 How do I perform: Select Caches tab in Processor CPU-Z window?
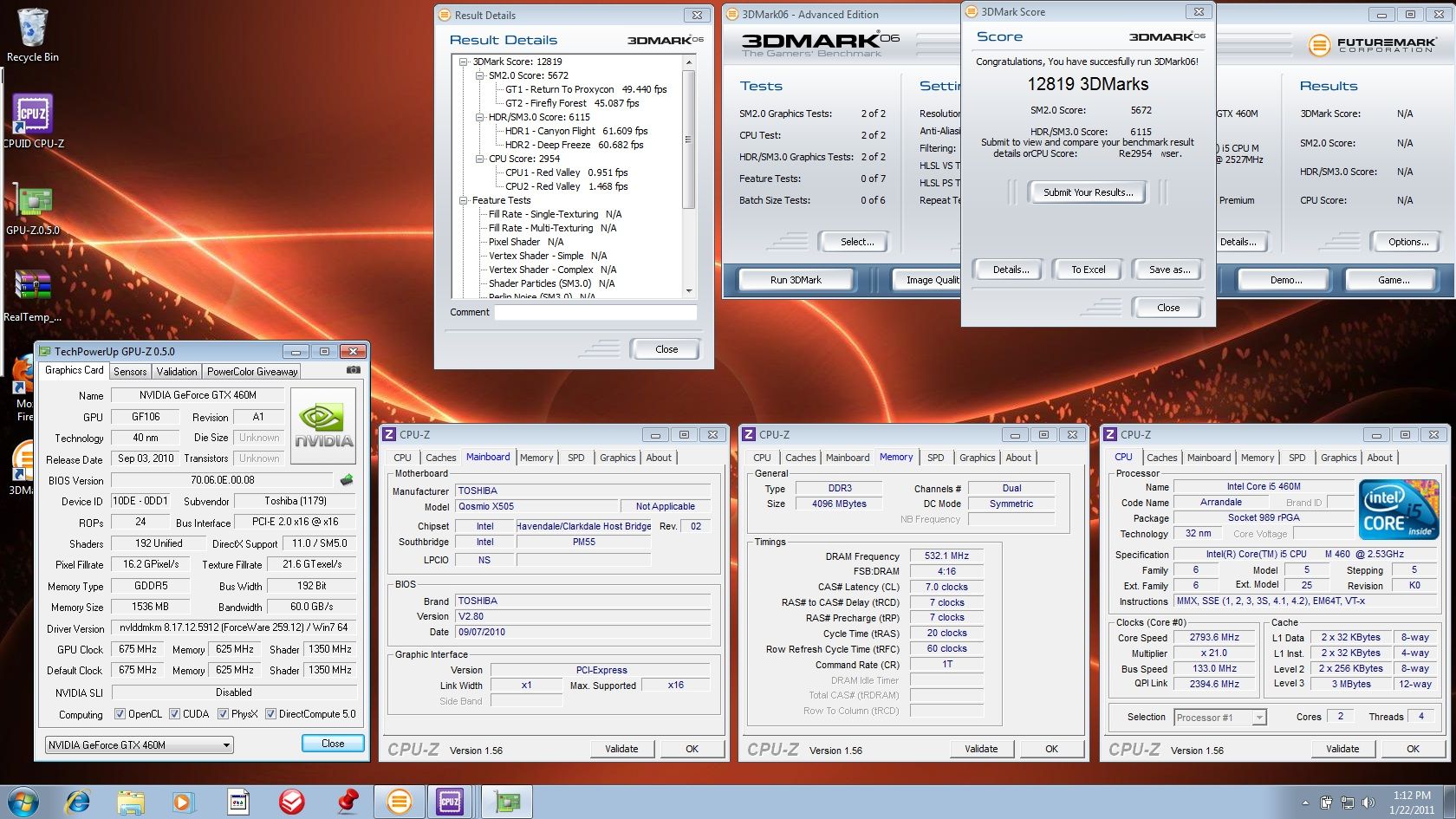(x=1161, y=458)
